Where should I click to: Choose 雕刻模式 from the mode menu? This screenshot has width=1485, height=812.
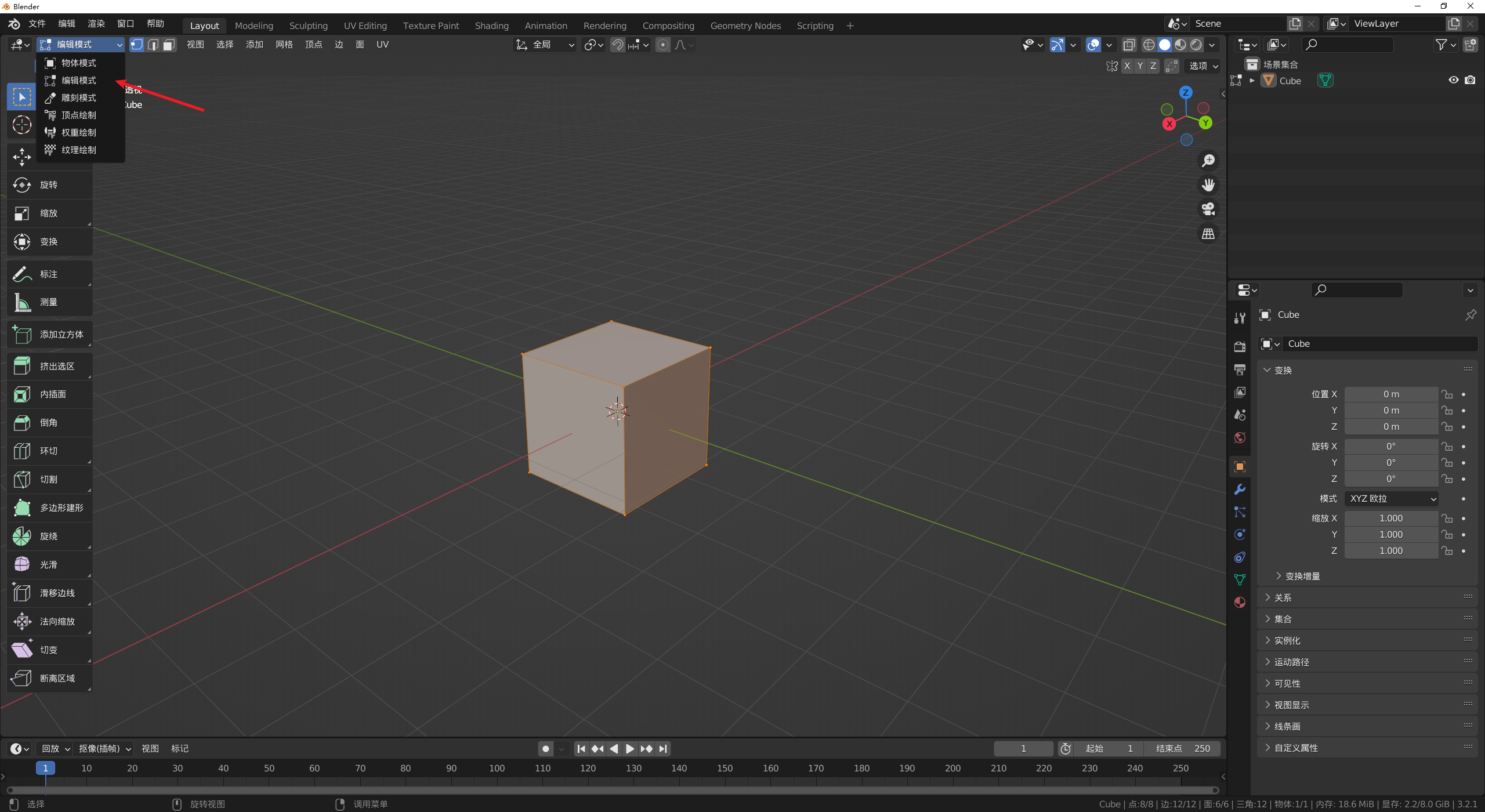point(79,98)
